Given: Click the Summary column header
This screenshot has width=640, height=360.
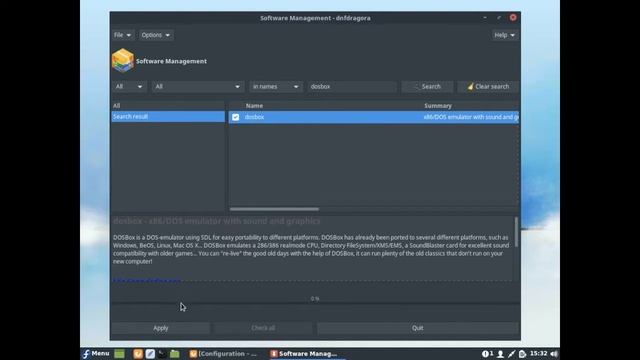Looking at the screenshot, I should pyautogui.click(x=438, y=106).
